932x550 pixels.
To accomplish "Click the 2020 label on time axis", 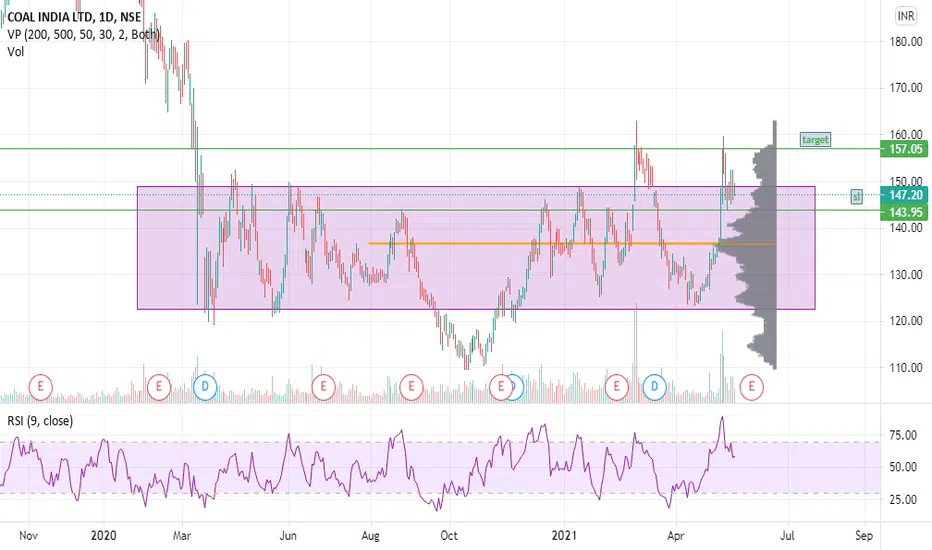I will coord(103,536).
